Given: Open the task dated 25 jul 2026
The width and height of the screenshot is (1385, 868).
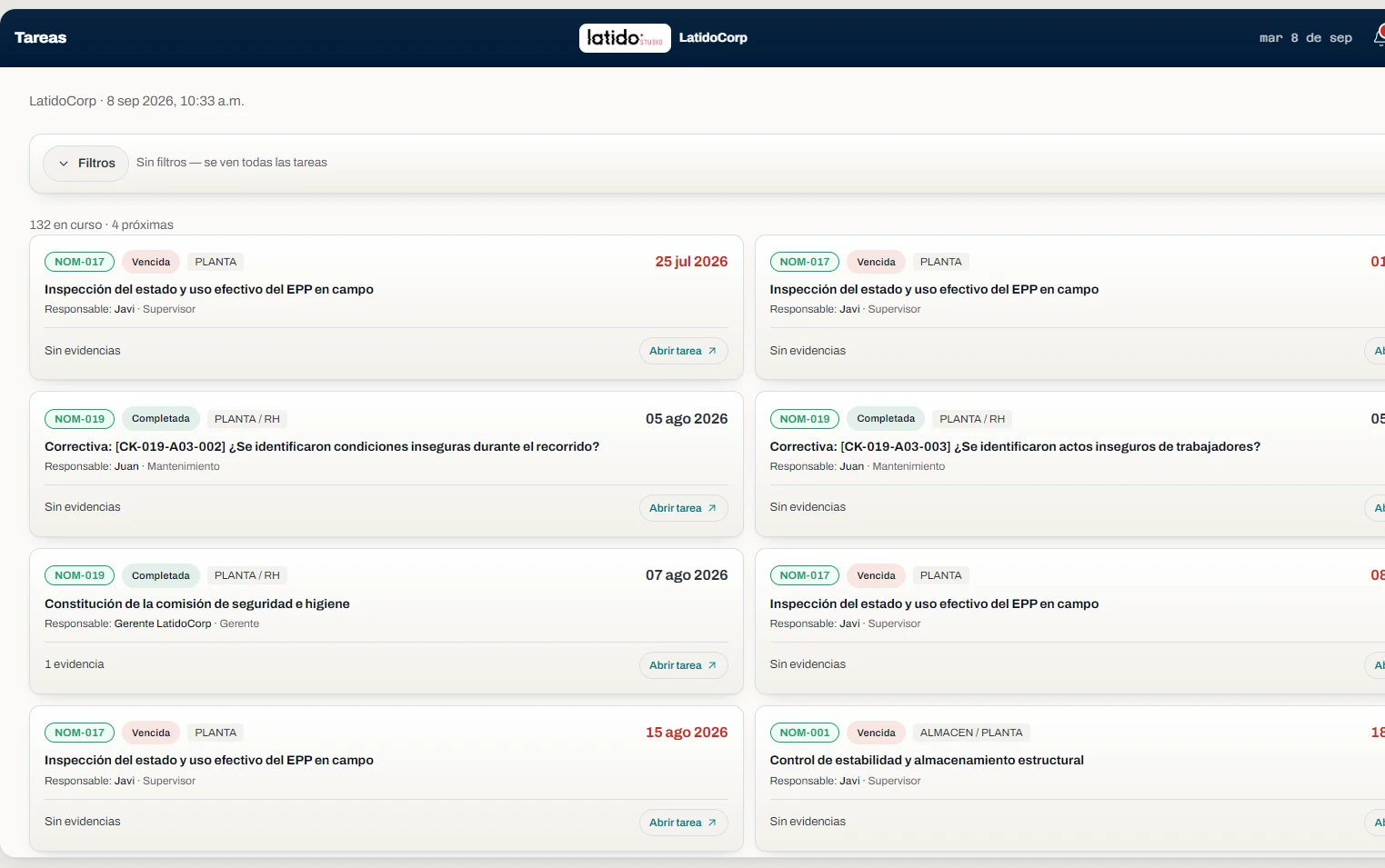Looking at the screenshot, I should 683,351.
